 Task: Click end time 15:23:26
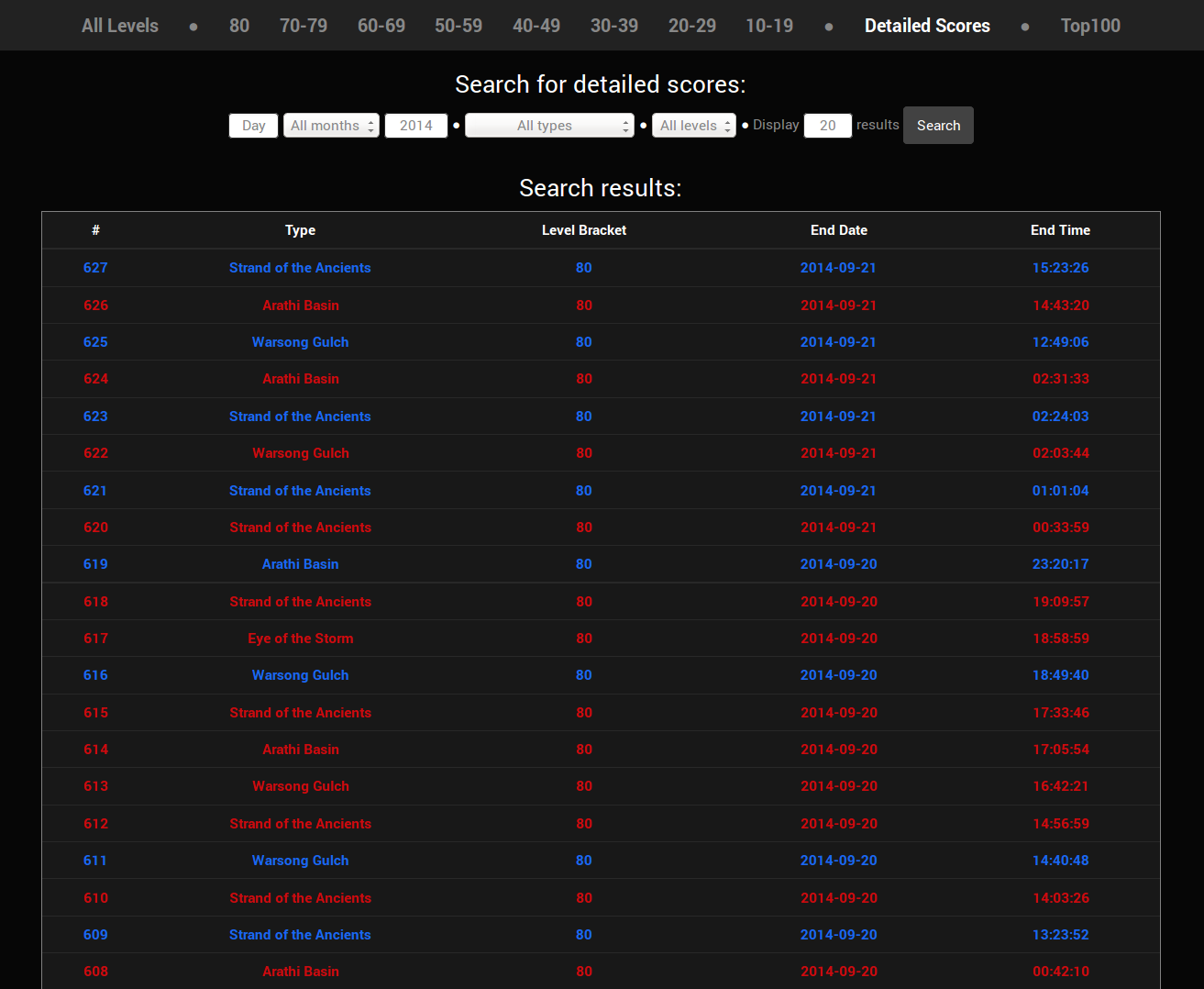[1061, 268]
